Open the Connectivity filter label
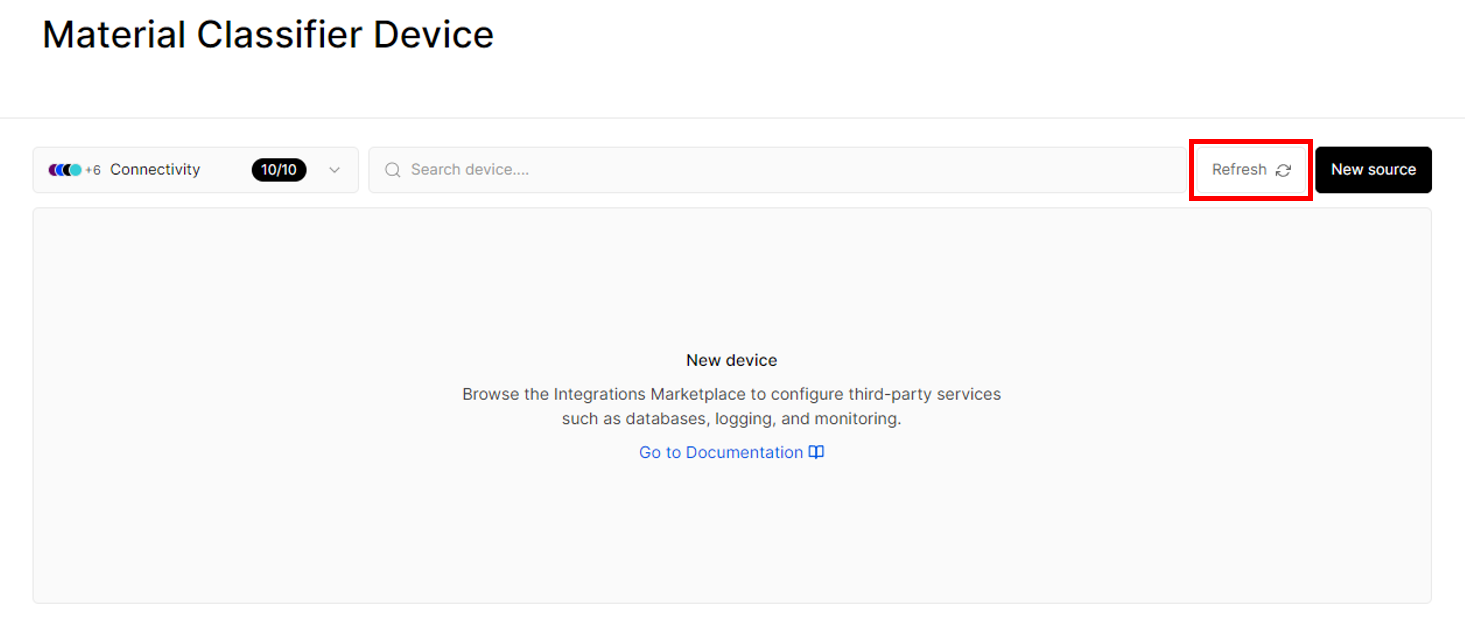Viewport: 1465px width, 620px height. click(x=155, y=170)
